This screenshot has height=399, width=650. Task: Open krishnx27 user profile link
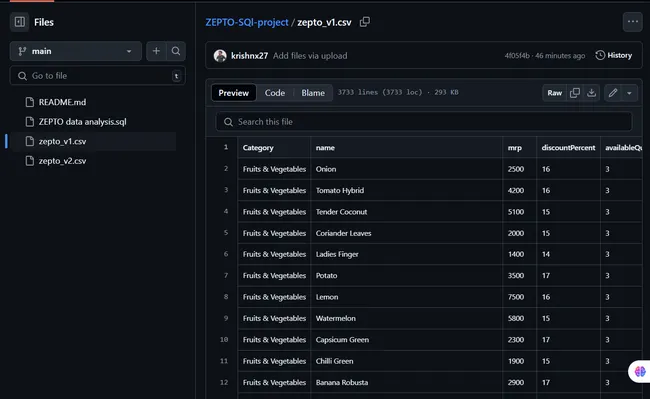coord(250,56)
